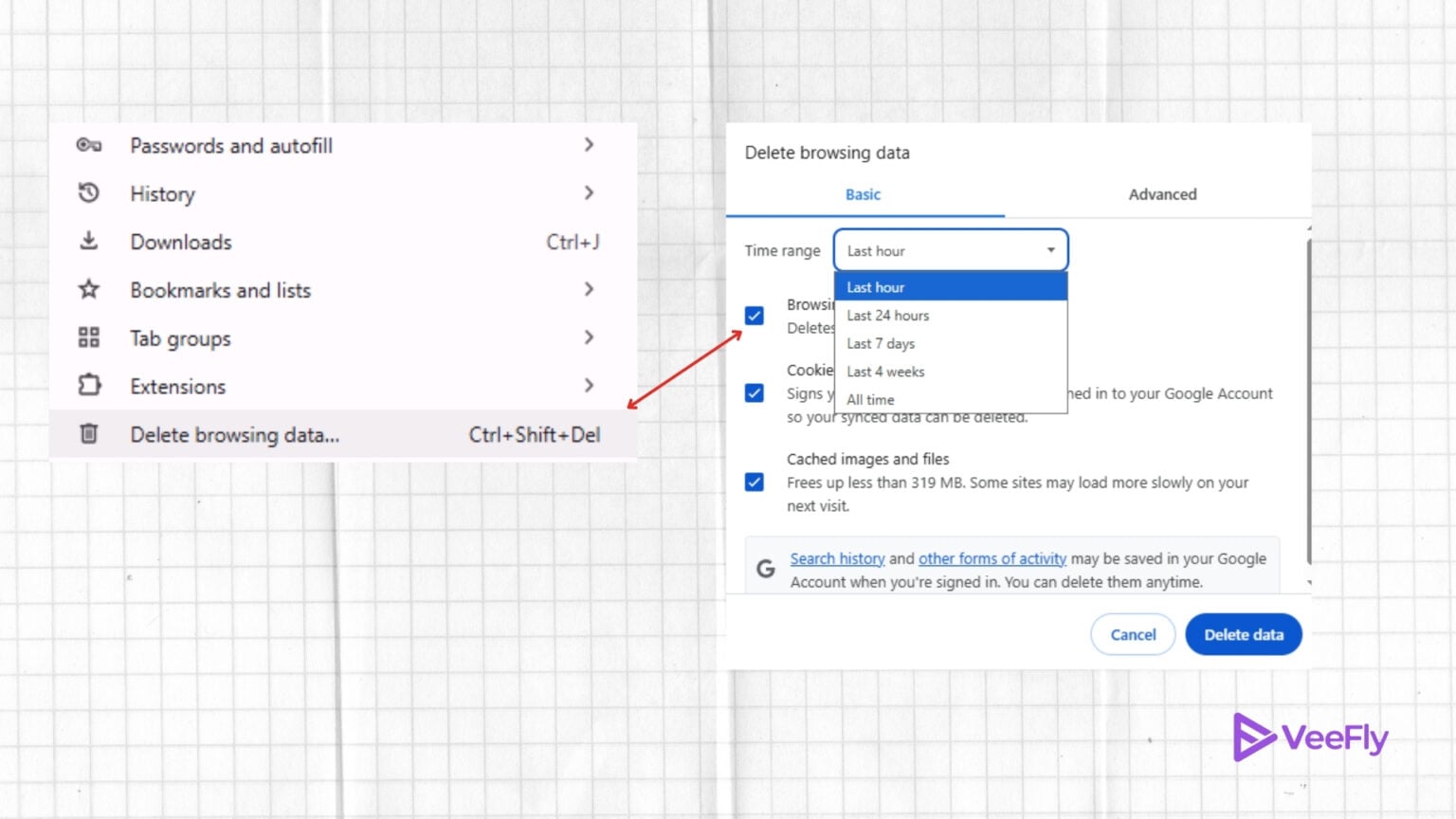1456x819 pixels.
Task: Uncheck the Browsing history checkbox
Action: [x=754, y=315]
